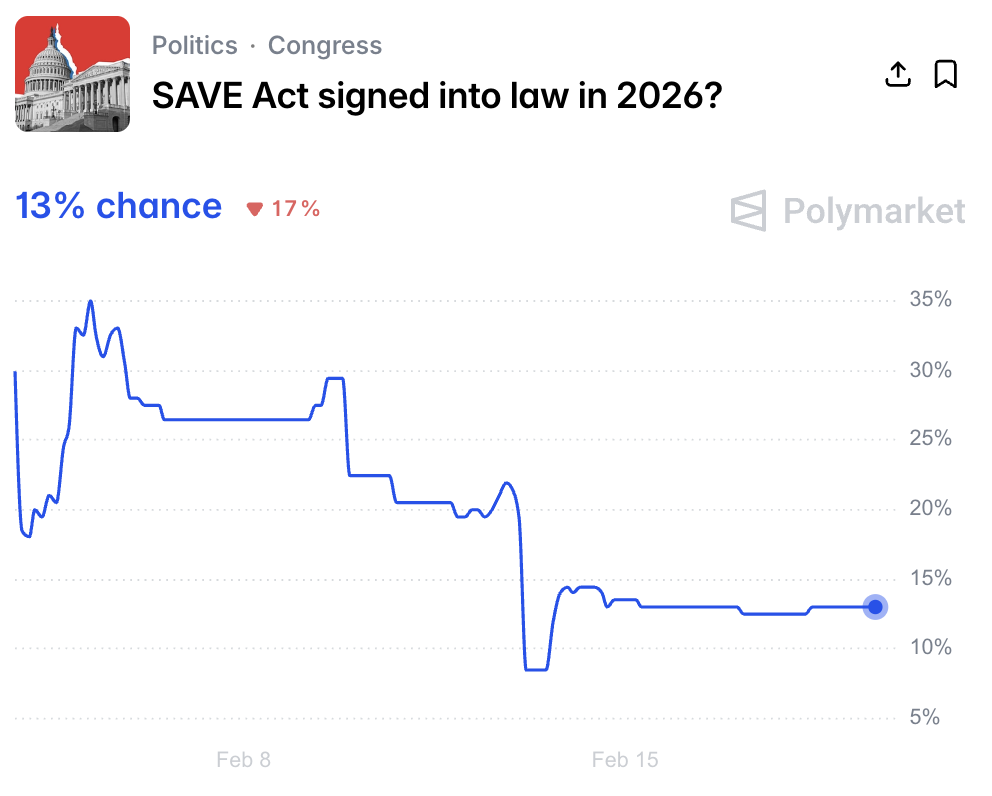Open the Capitol building market thumbnail
992x796 pixels.
click(x=73, y=74)
